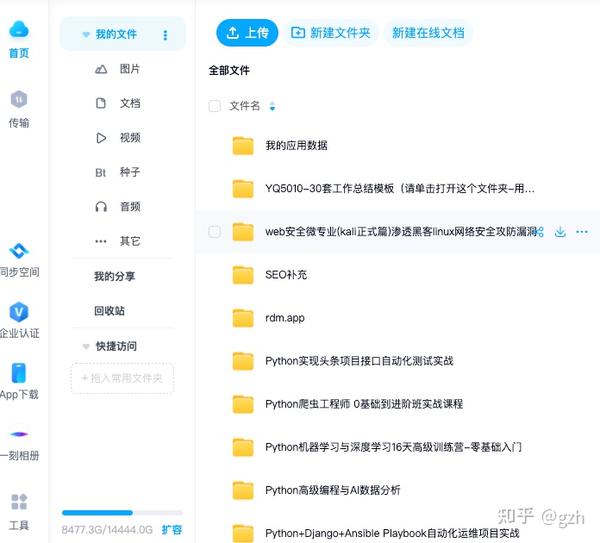Click the 扩容 expand storage link

172,530
